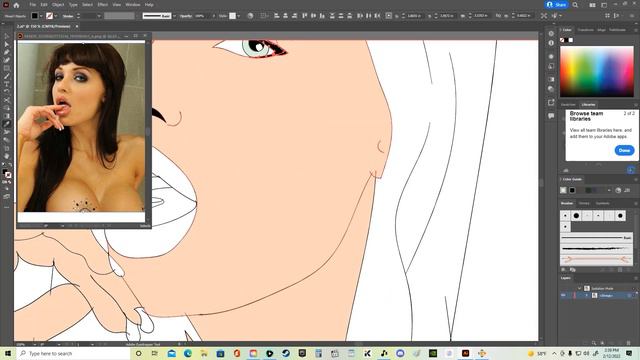Image resolution: width=640 pixels, height=360 pixels.
Task: Click the horizontal align left icon in control bar
Action: [x=277, y=16]
